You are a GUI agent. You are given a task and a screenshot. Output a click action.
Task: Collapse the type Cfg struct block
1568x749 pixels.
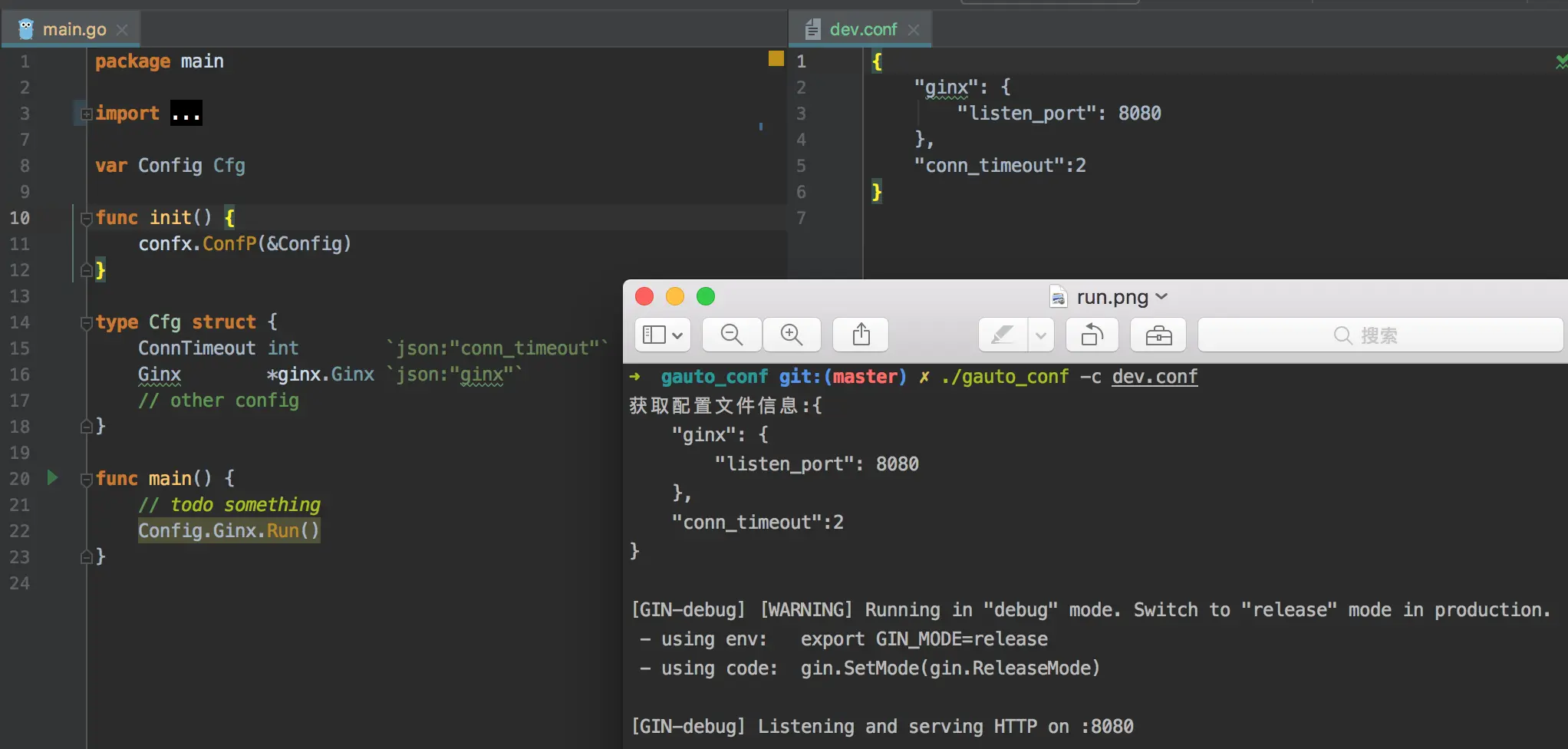(x=87, y=323)
